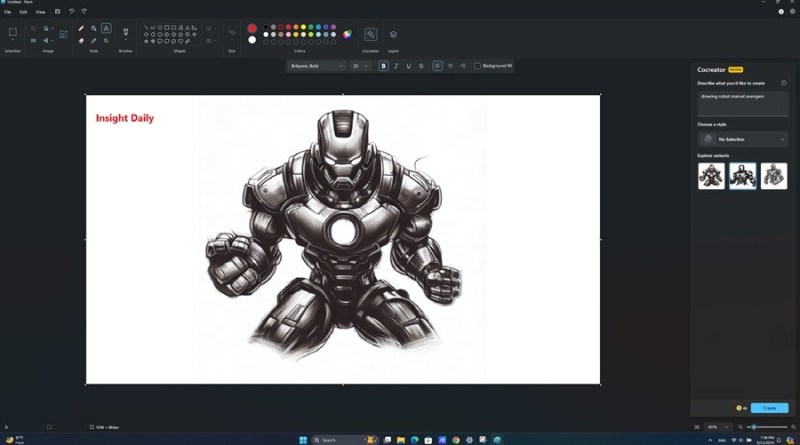Image resolution: width=800 pixels, height=445 pixels.
Task: Expand the Choose a style dropdown
Action: click(x=742, y=139)
